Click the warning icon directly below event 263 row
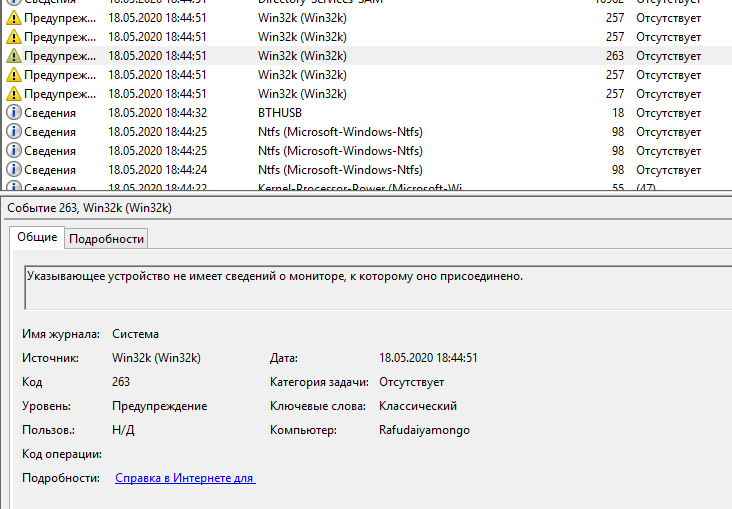This screenshot has height=509, width=732. point(13,75)
